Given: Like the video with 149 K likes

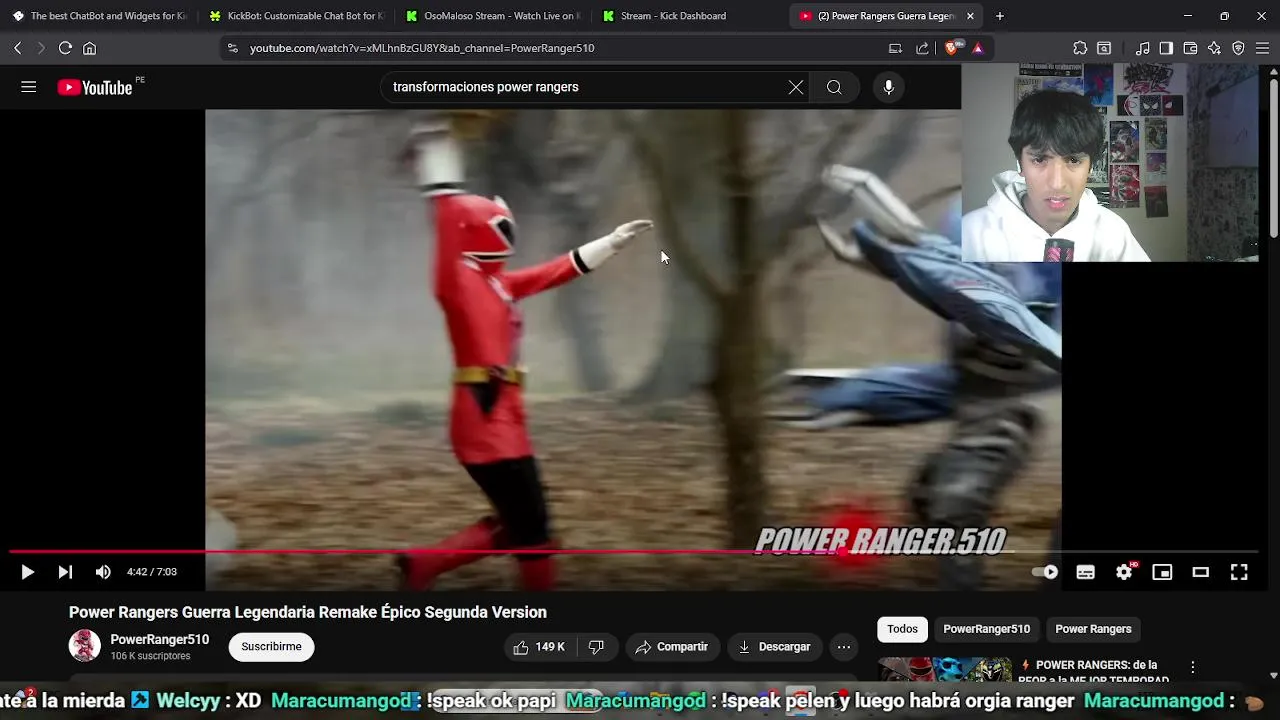Looking at the screenshot, I should (539, 647).
